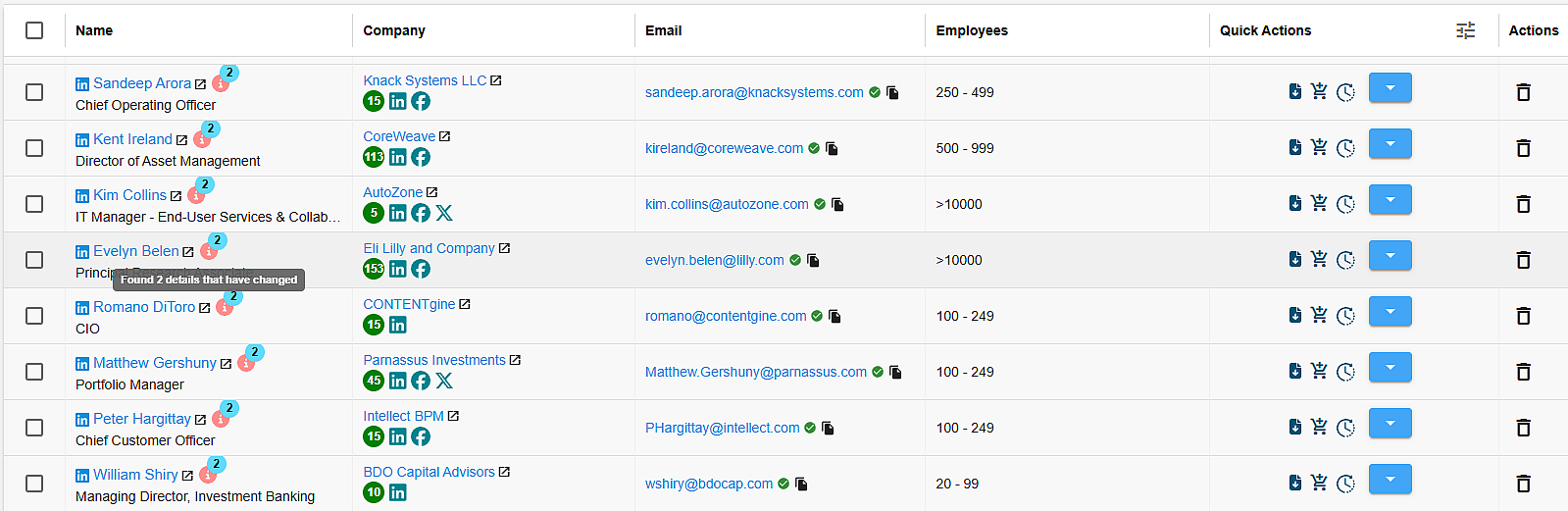Expand blue action dropdown for William Shiry
This screenshot has width=1568, height=511.
(x=1390, y=480)
